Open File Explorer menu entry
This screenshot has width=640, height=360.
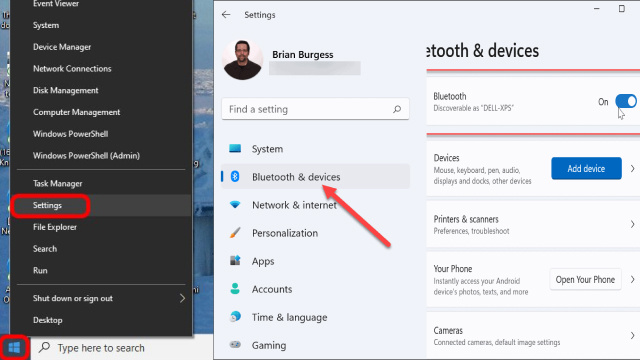[x=55, y=227]
